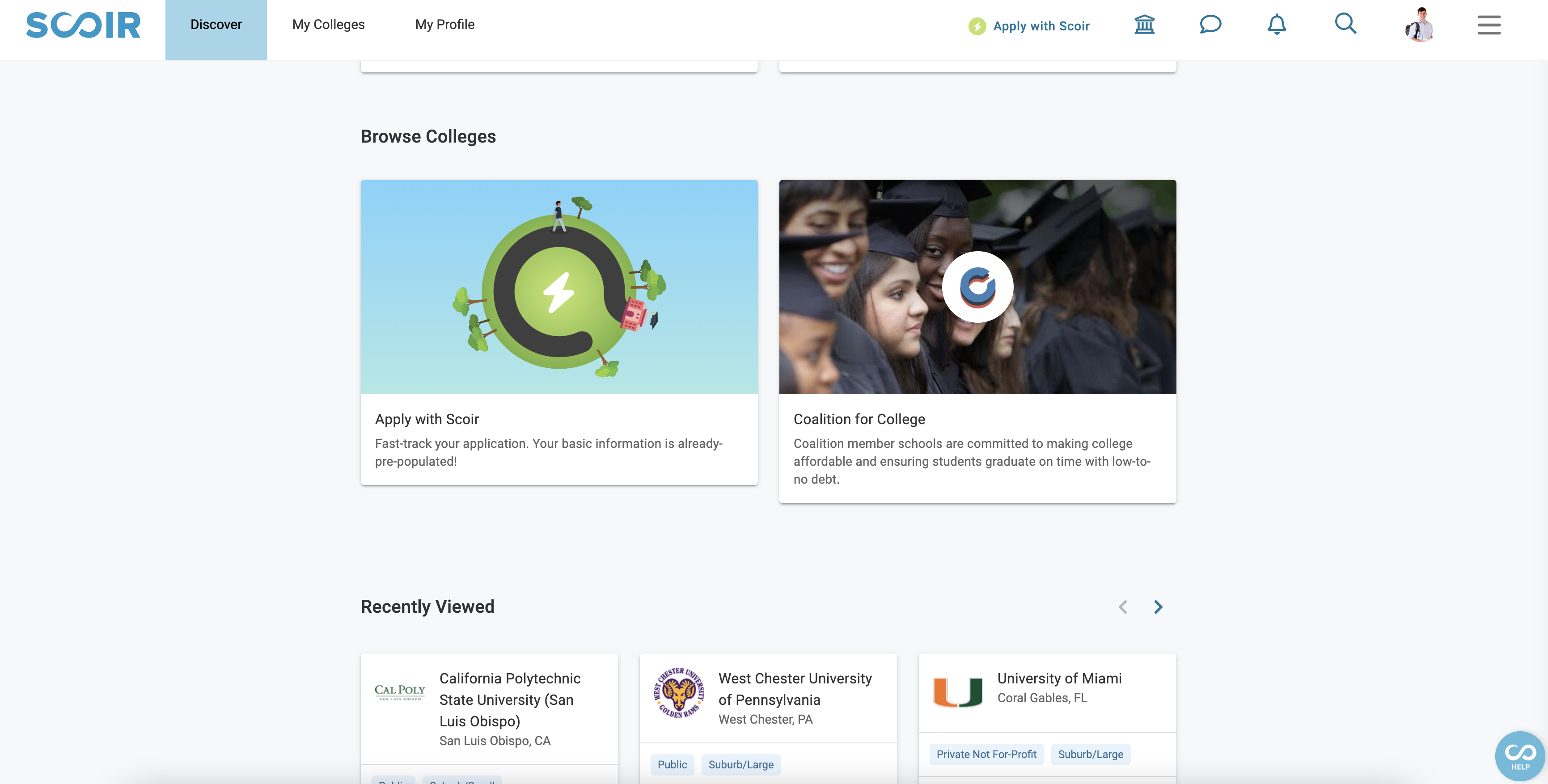Viewport: 1548px width, 784px height.
Task: Click West Chester Golden Rams logo
Action: [x=679, y=692]
